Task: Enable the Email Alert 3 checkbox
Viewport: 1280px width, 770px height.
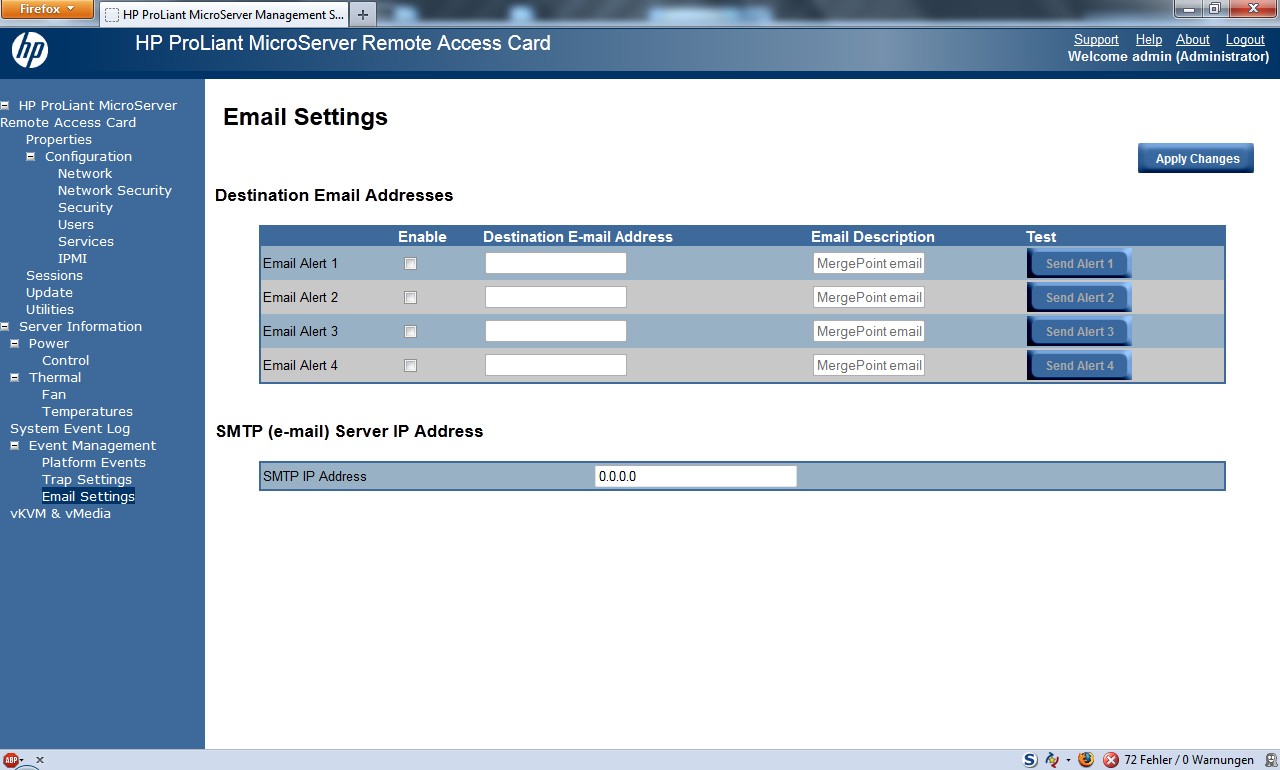Action: pos(410,332)
